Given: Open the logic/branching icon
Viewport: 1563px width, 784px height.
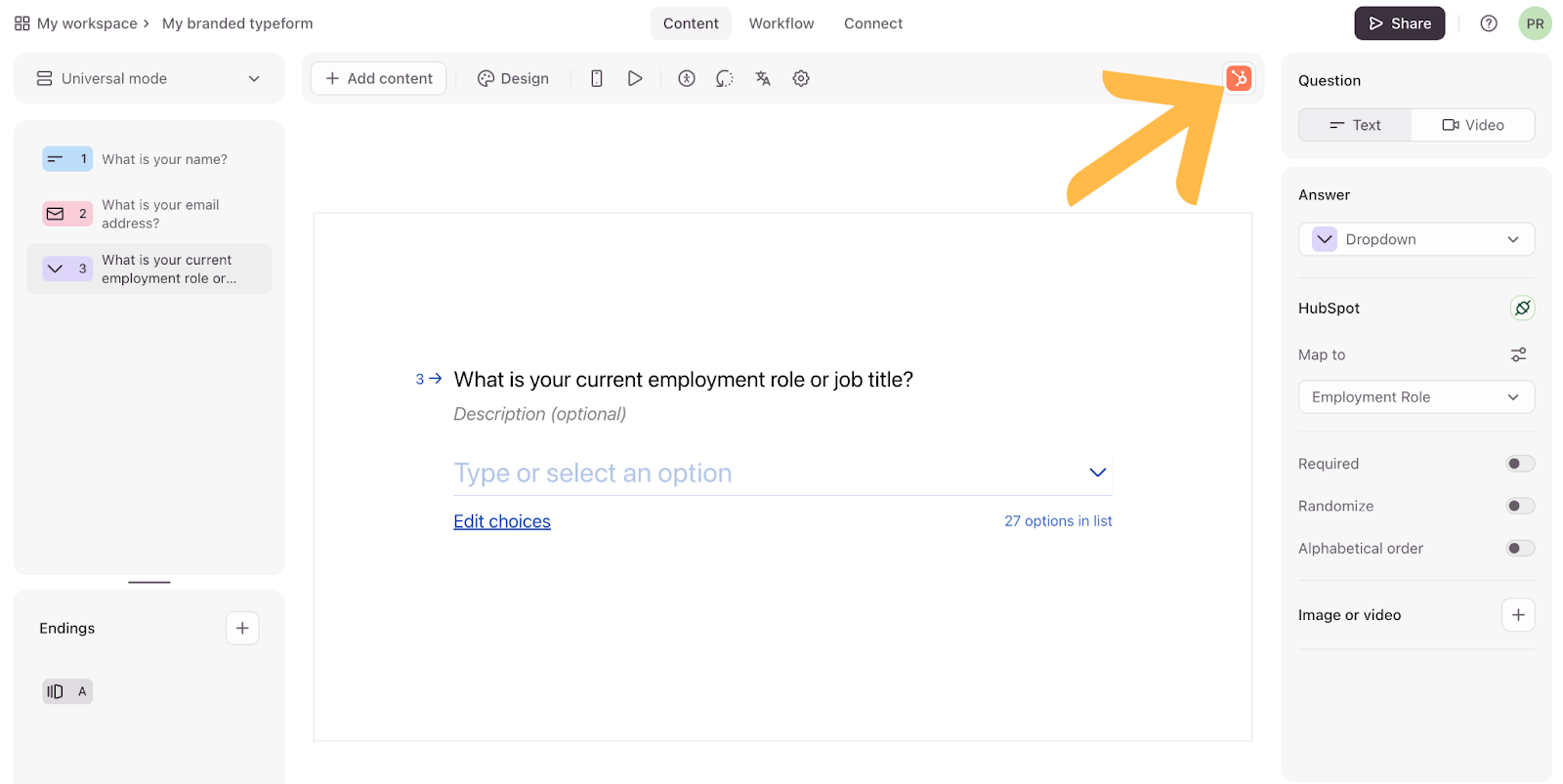Looking at the screenshot, I should (724, 78).
